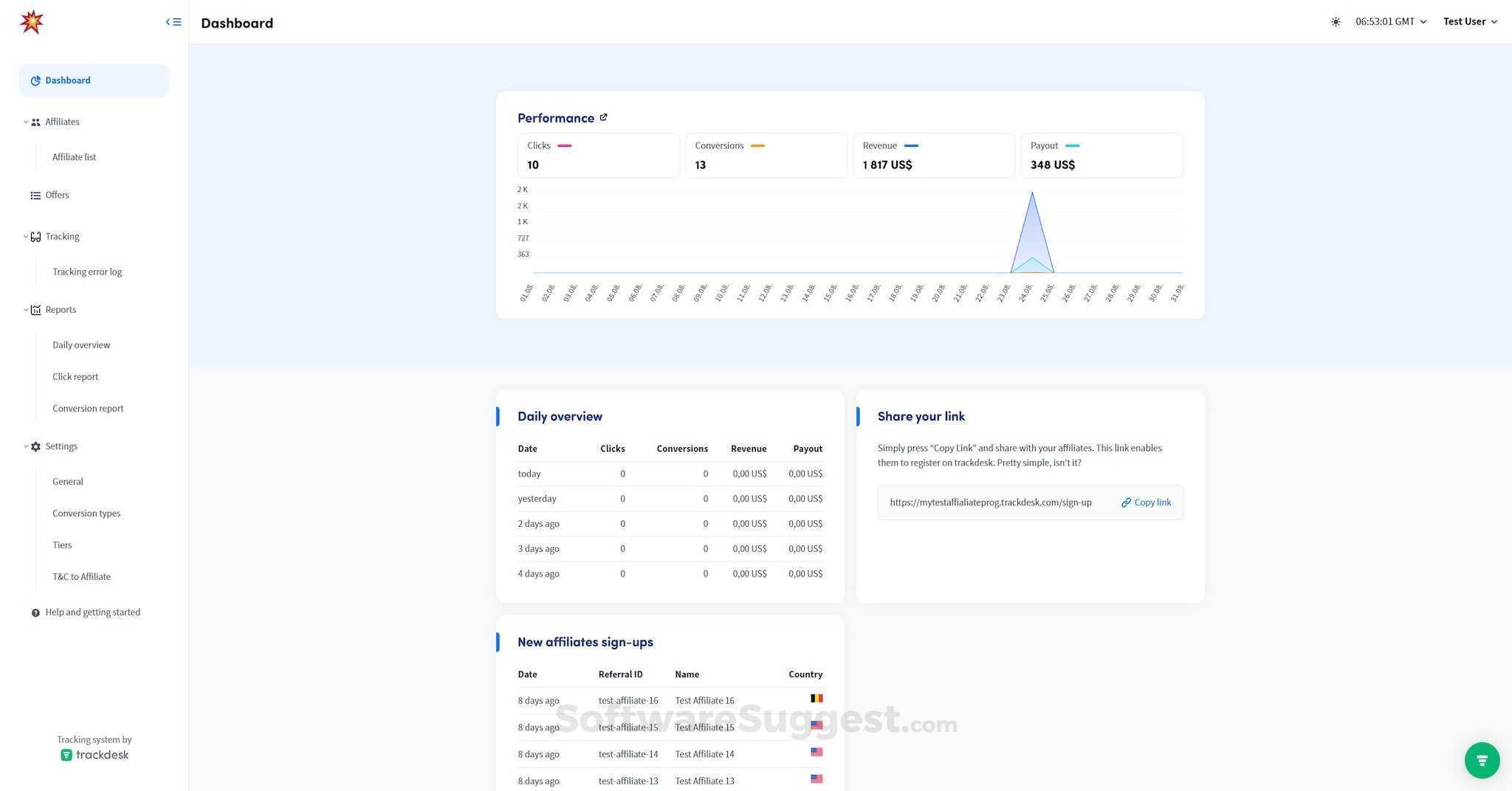Open the Affiliate list page
Screen dimensions: 1512x791
pyautogui.click(x=74, y=157)
